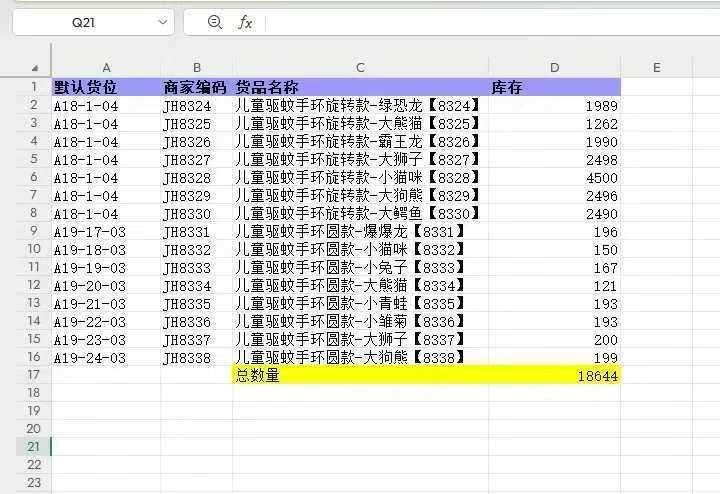
Task: Click the yellow 总数量 cell
Action: 360,375
